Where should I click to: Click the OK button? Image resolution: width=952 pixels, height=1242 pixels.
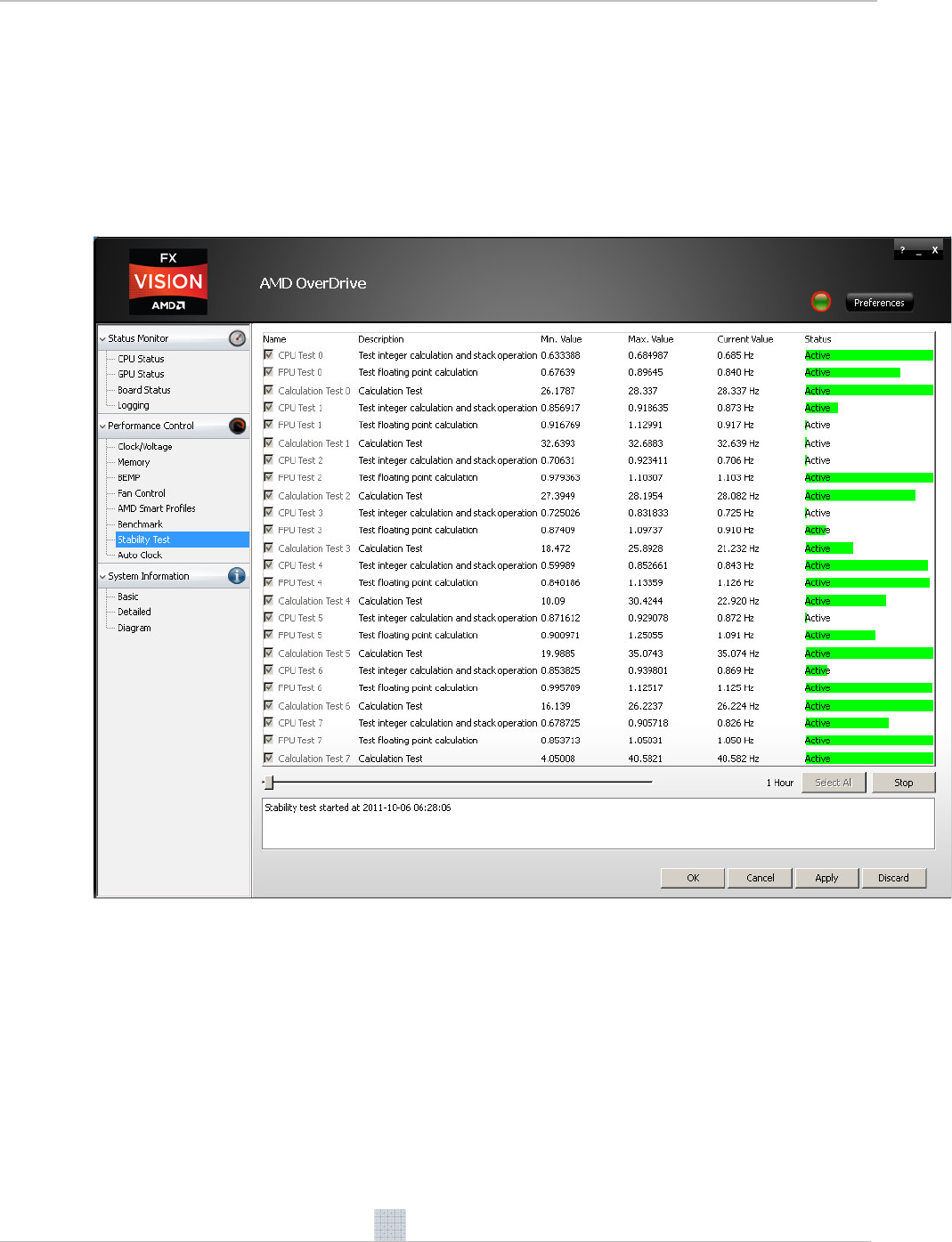693,878
